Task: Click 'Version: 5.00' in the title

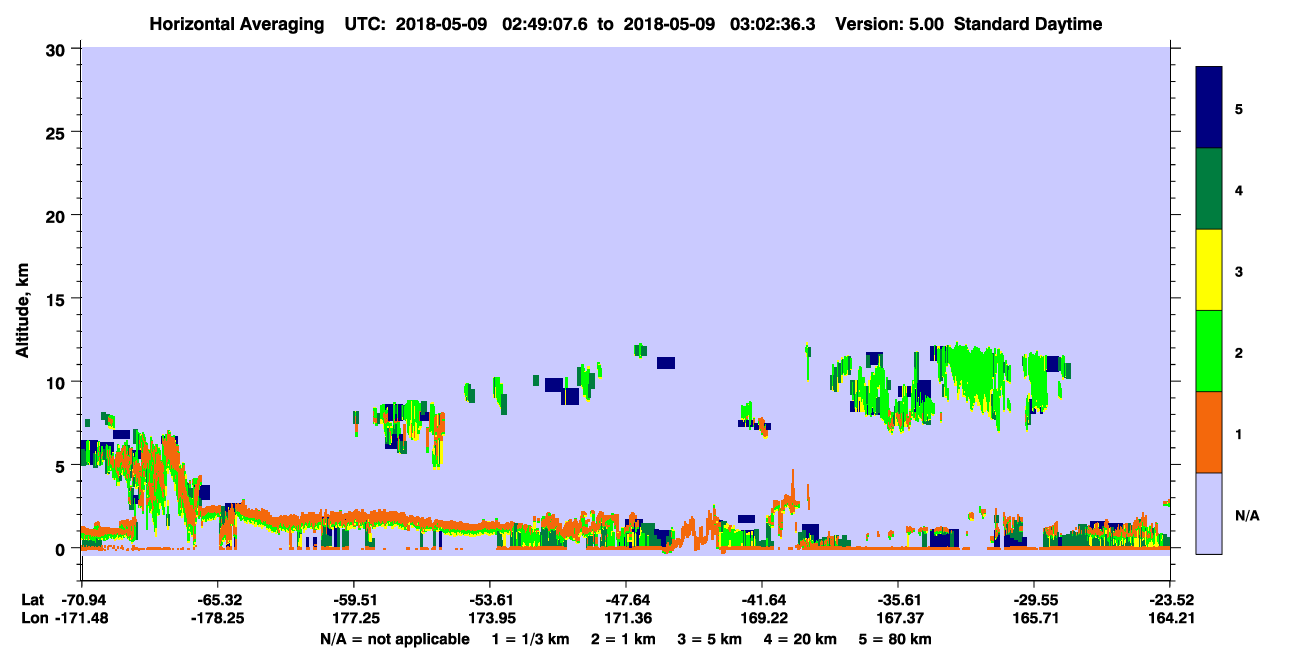Action: tap(892, 24)
